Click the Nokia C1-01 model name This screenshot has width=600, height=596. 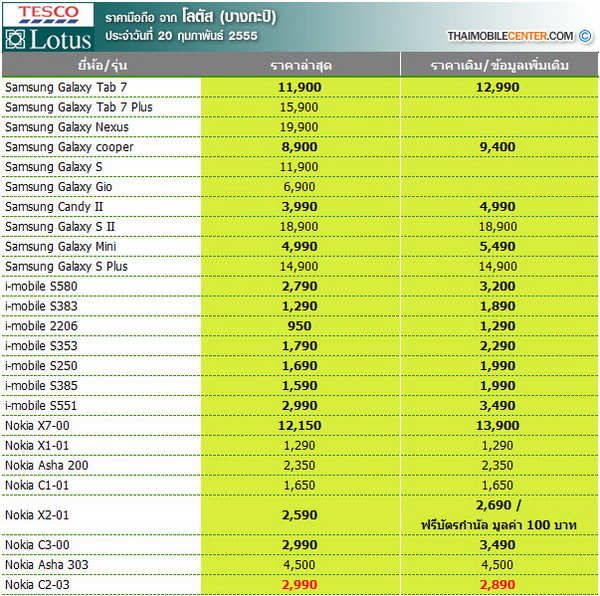click(x=37, y=485)
